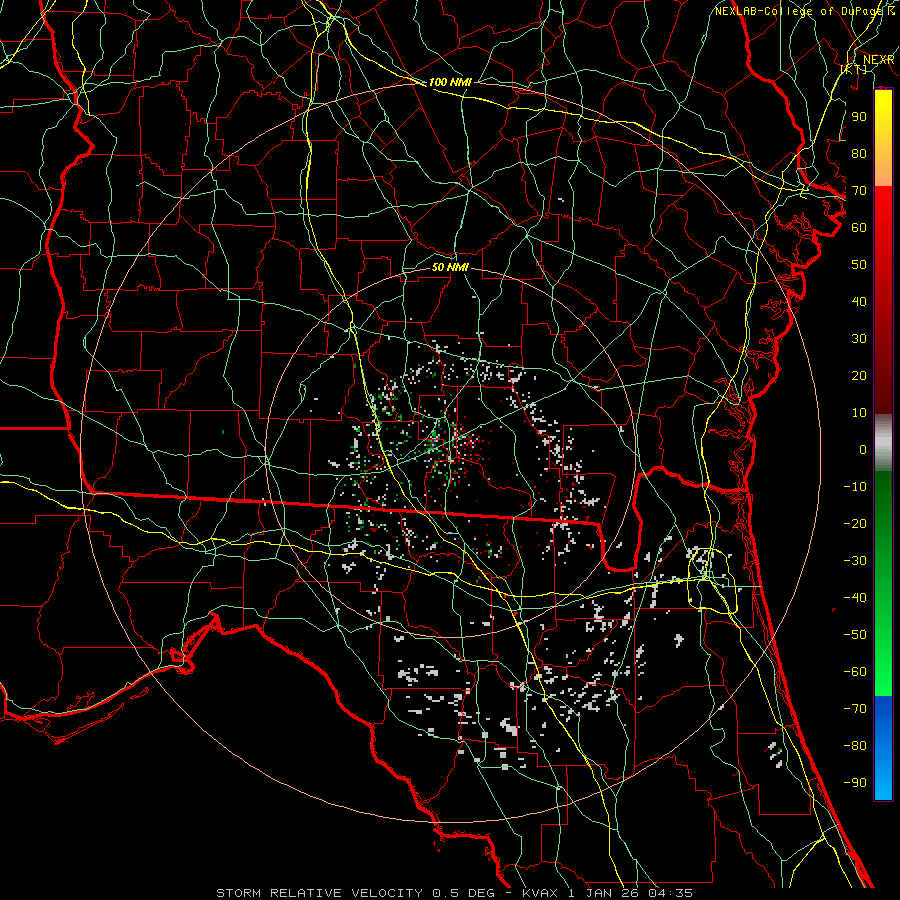Screen dimensions: 900x900
Task: Click the -90 value on the velocity scale
Action: coord(855,783)
